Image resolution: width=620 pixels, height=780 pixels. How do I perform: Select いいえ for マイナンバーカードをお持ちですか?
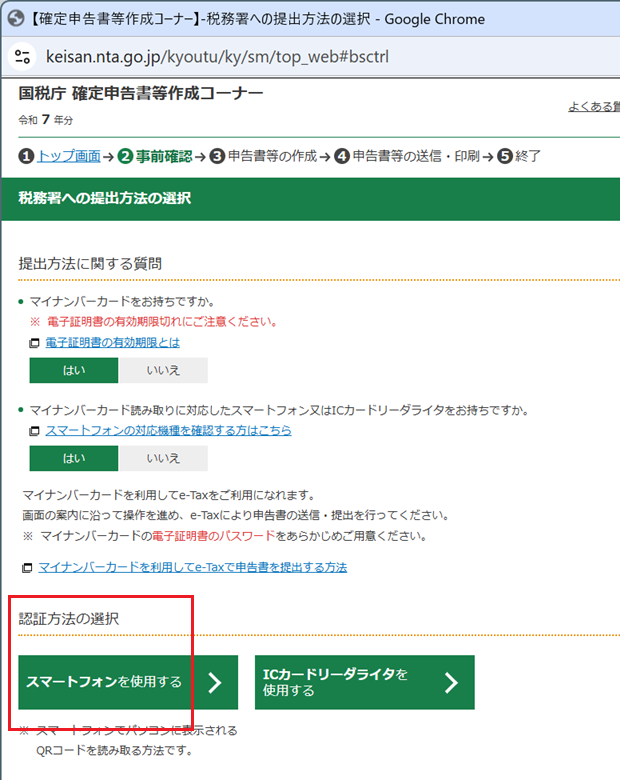(x=163, y=370)
